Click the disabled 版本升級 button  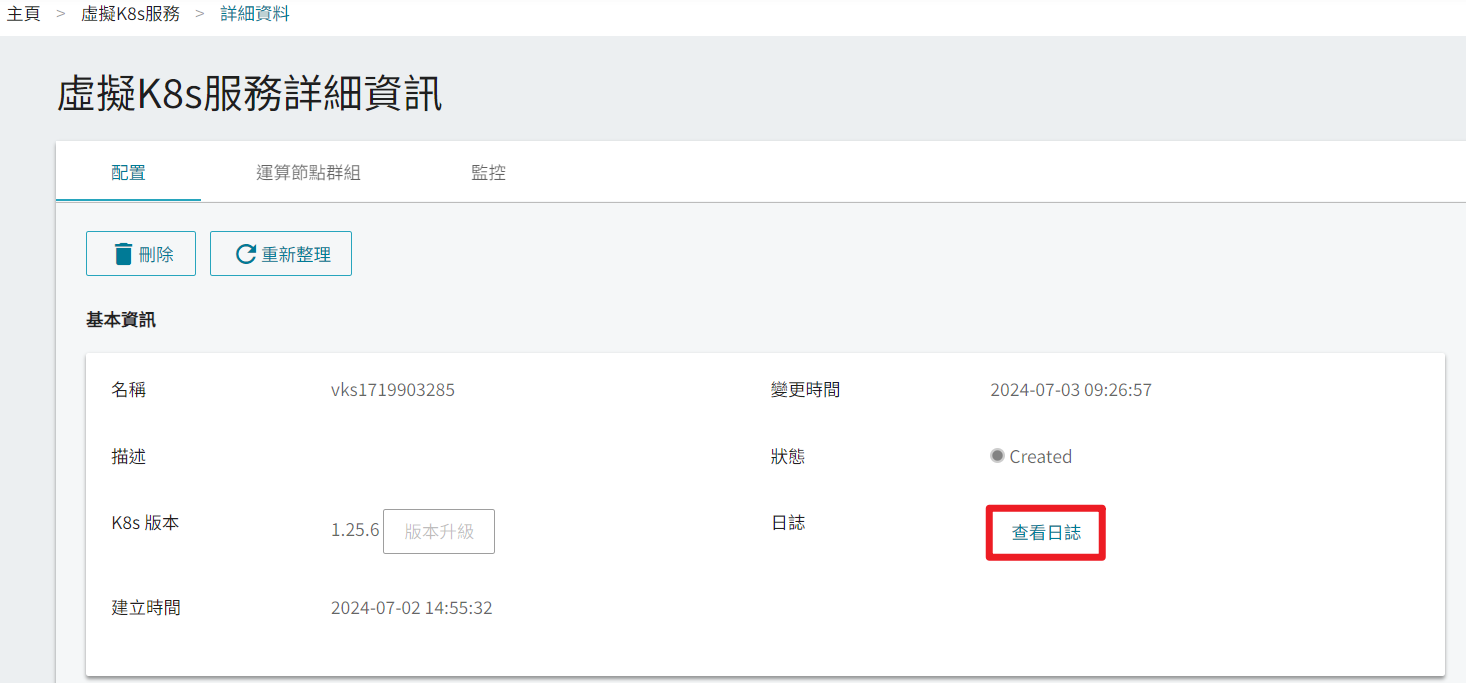[x=439, y=531]
